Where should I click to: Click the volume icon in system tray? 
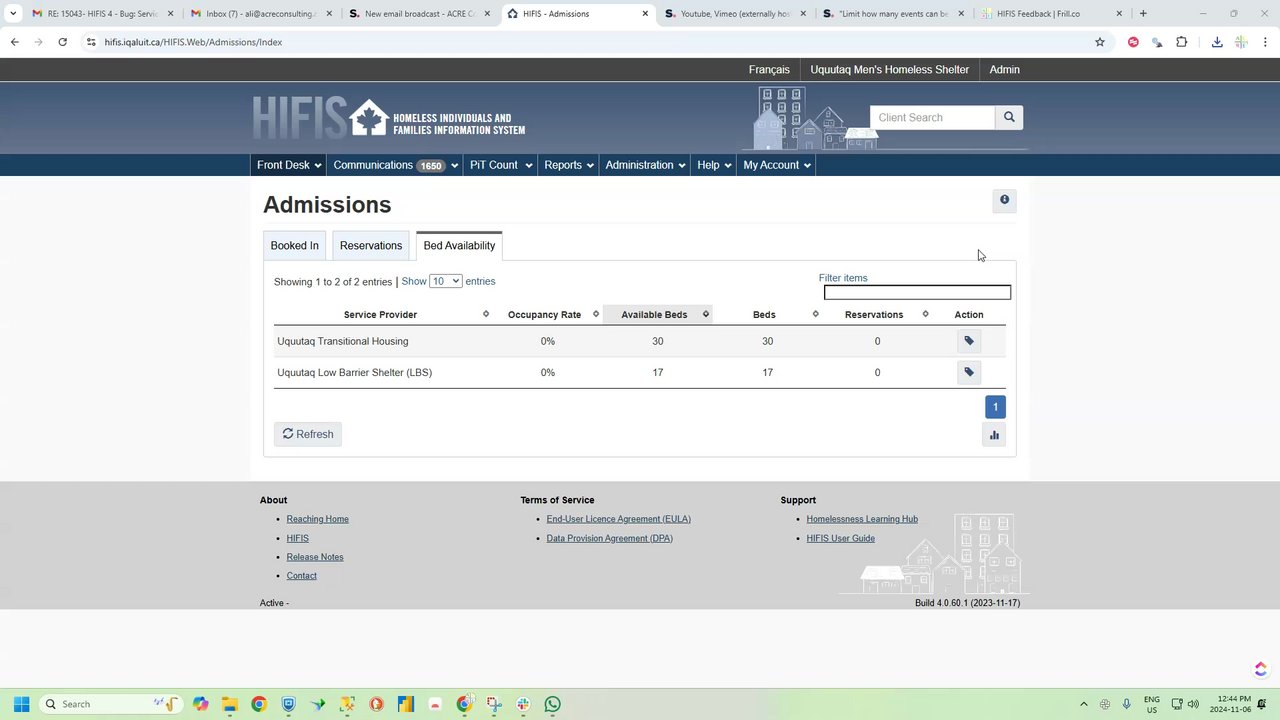(1193, 704)
